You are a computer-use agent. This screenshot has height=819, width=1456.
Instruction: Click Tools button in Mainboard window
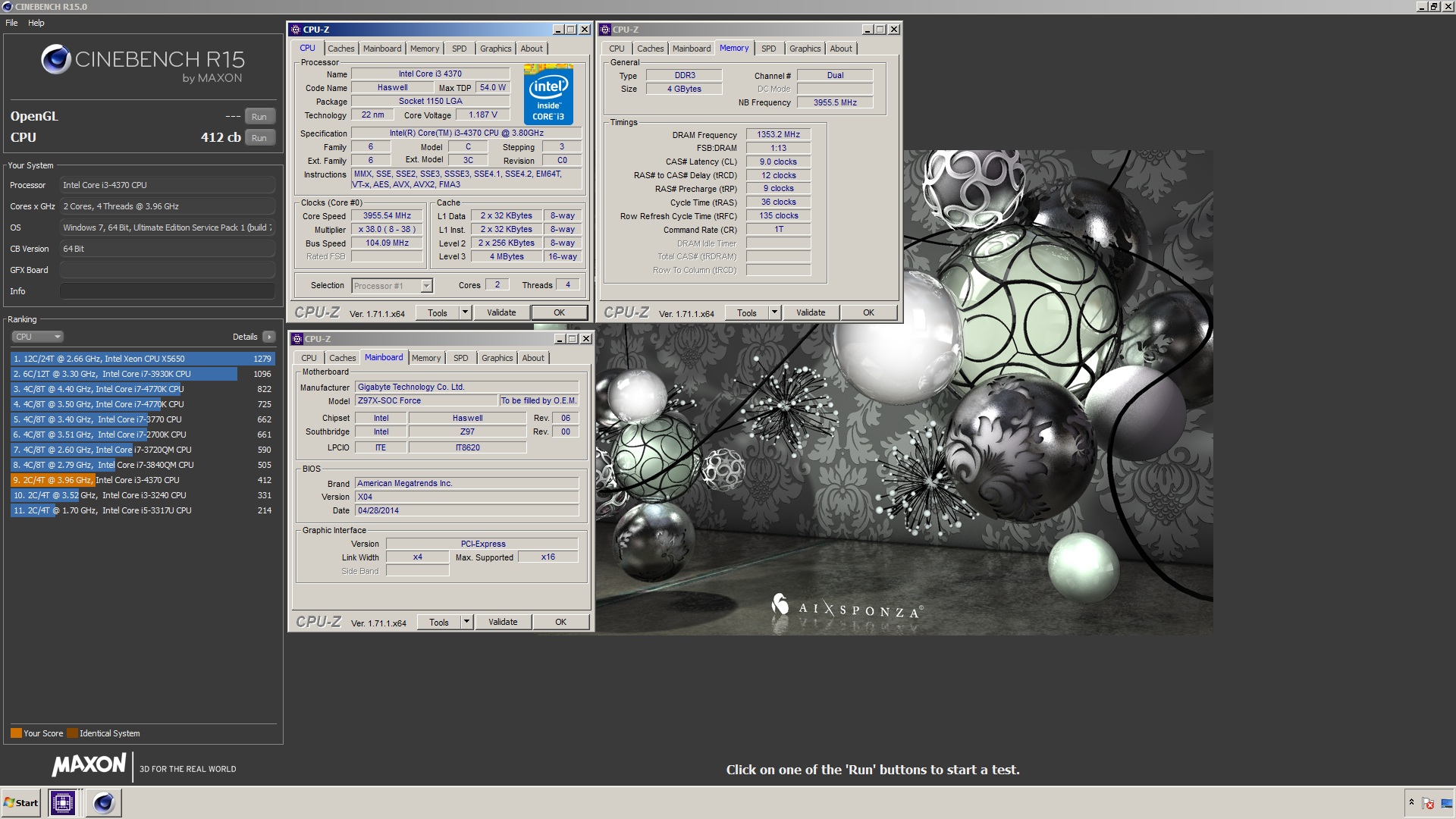(439, 622)
